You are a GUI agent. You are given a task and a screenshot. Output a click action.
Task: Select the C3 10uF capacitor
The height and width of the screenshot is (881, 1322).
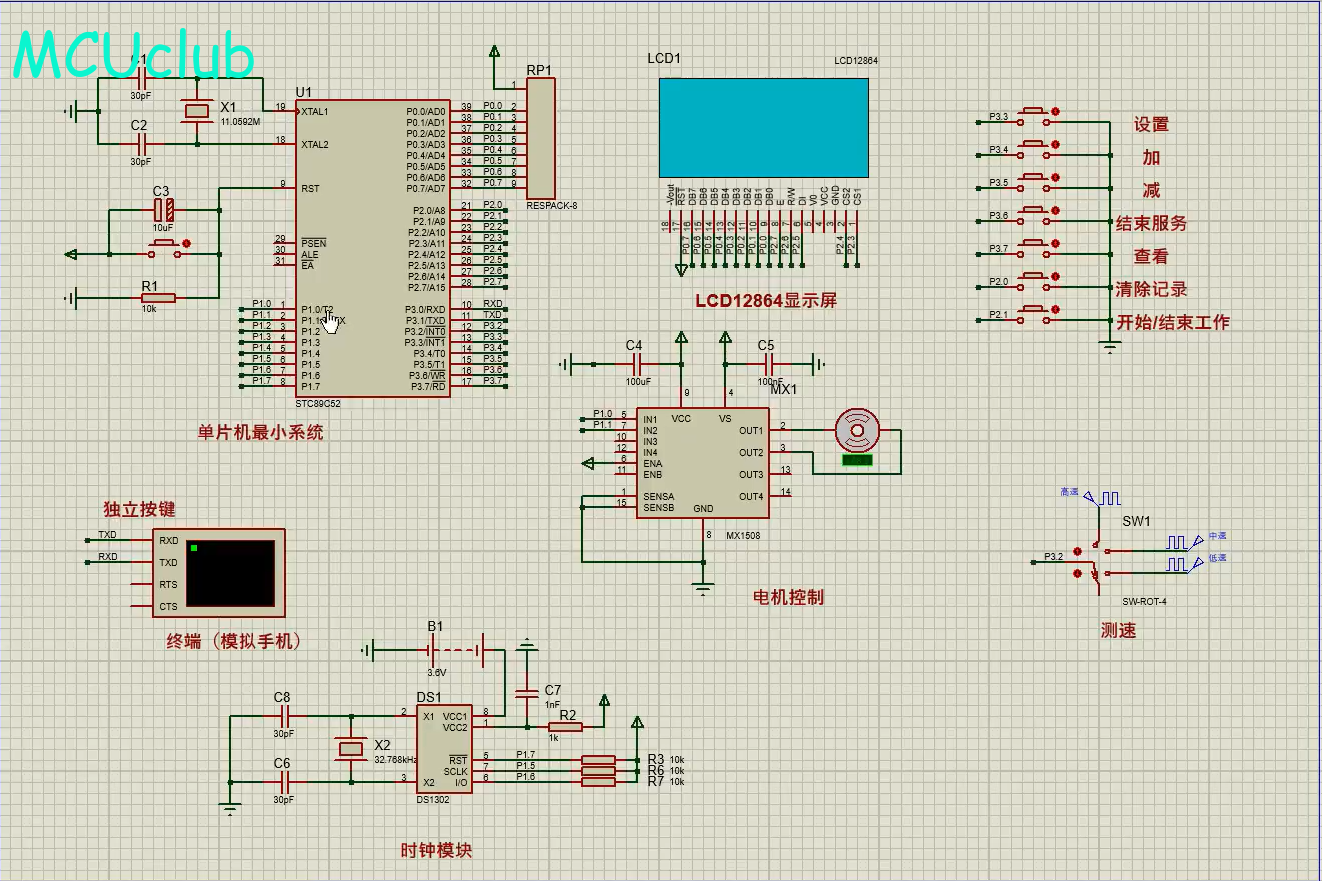pyautogui.click(x=163, y=210)
